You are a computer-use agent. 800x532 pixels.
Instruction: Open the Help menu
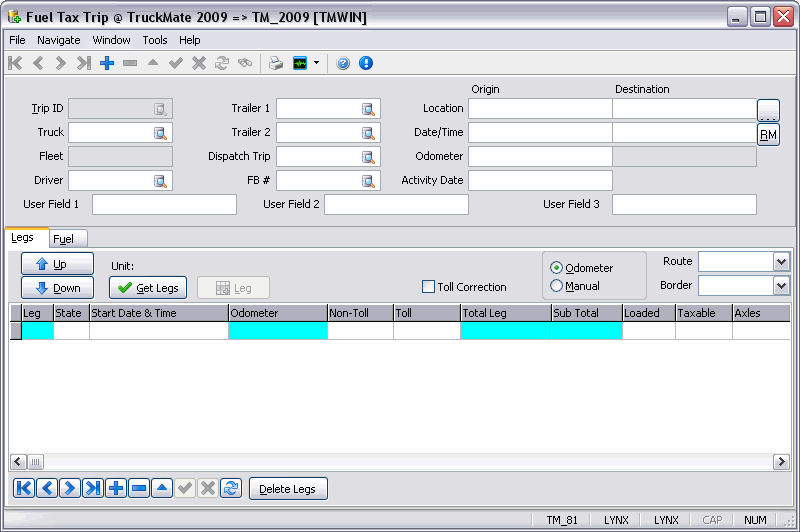tap(189, 40)
